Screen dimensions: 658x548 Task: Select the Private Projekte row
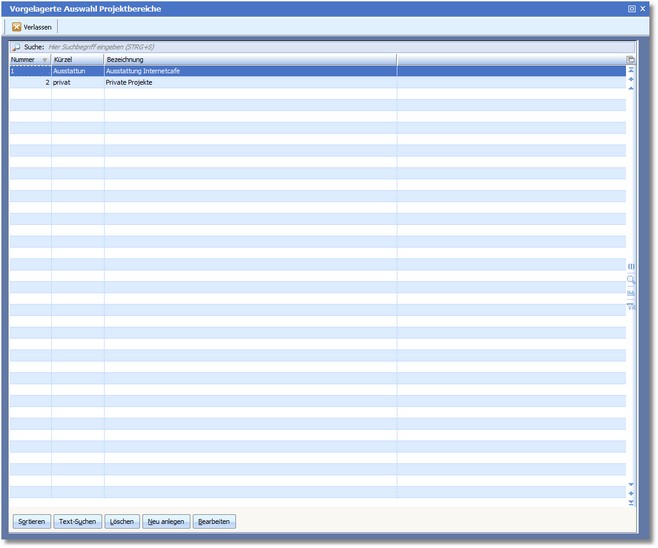click(x=250, y=83)
